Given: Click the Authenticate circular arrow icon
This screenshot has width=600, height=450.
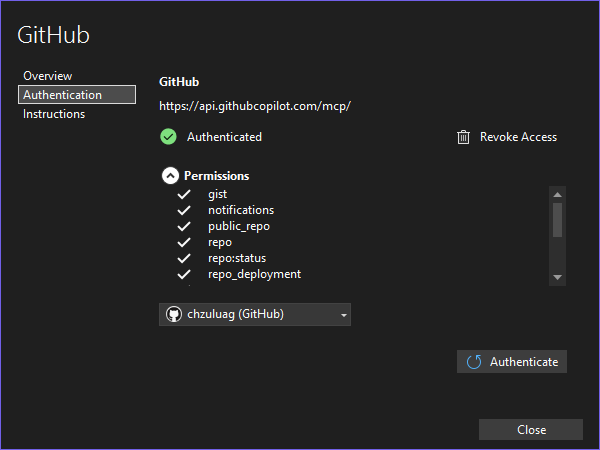Looking at the screenshot, I should pos(474,362).
